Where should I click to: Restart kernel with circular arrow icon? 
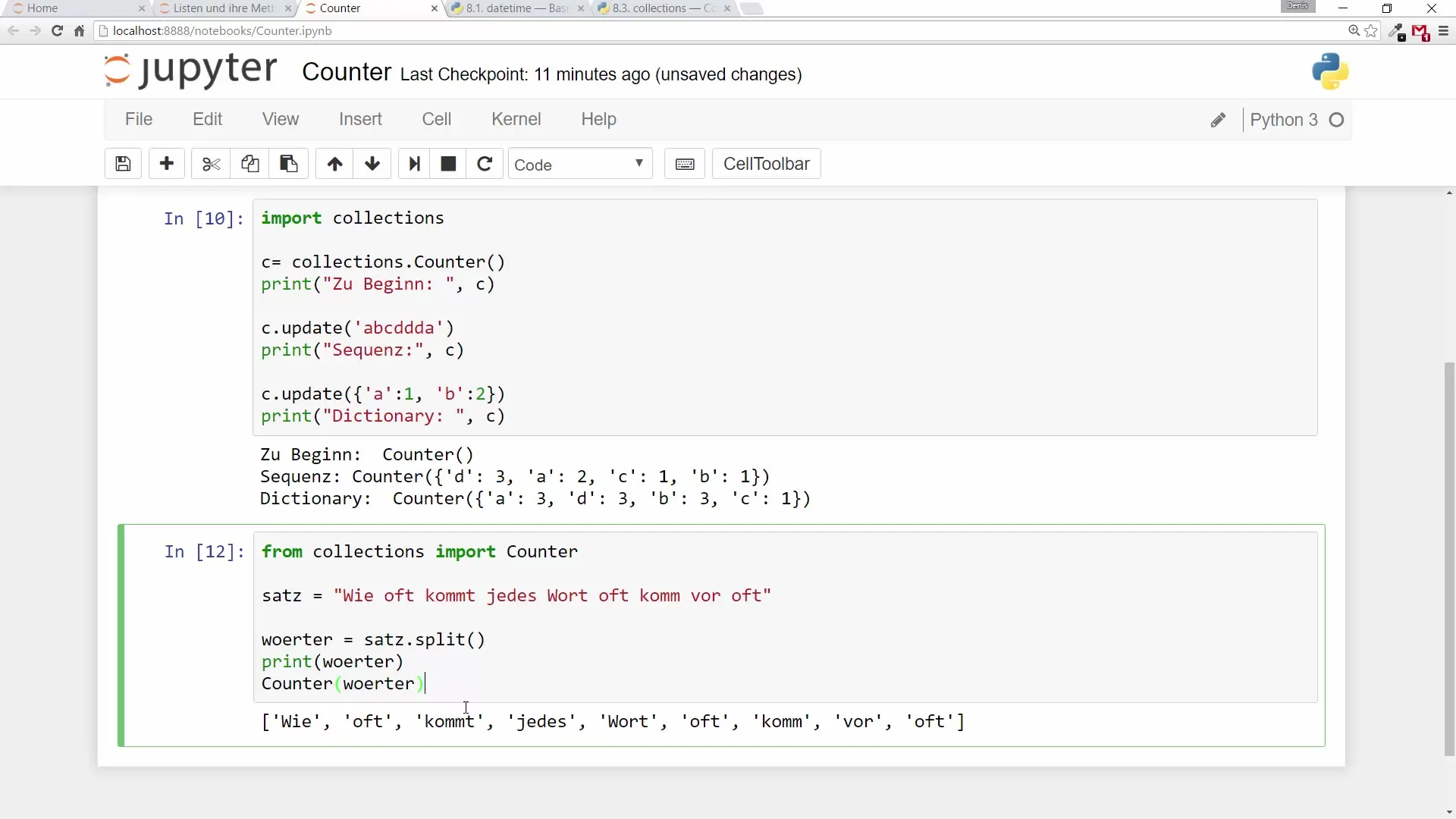[485, 164]
